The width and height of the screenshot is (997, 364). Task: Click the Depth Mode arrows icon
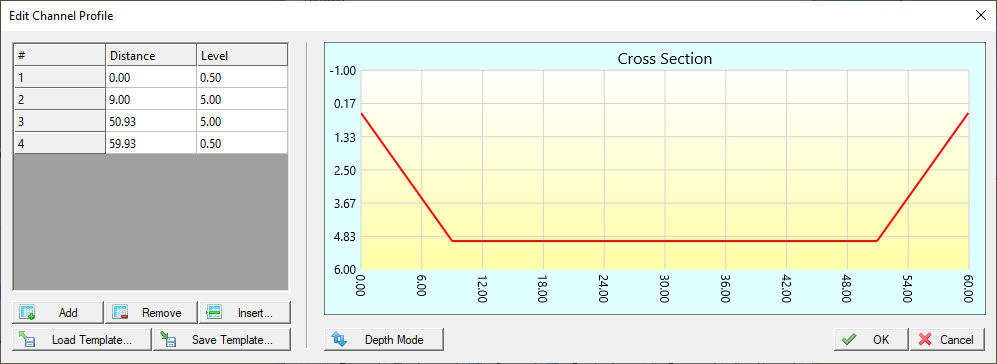pyautogui.click(x=339, y=339)
